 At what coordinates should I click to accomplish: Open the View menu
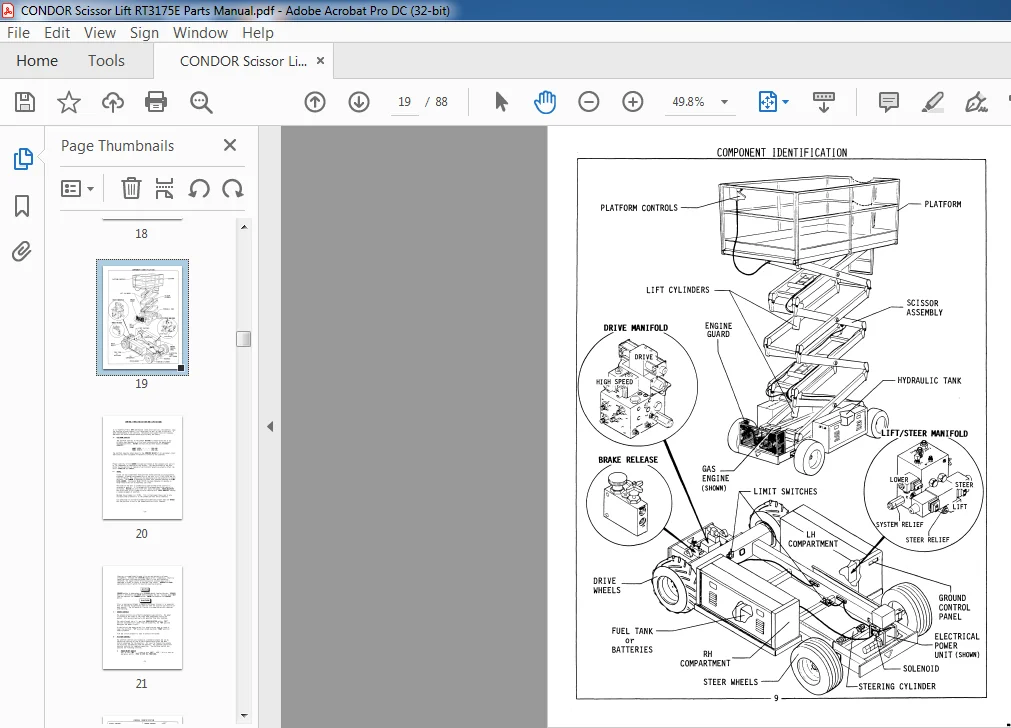pyautogui.click(x=99, y=33)
